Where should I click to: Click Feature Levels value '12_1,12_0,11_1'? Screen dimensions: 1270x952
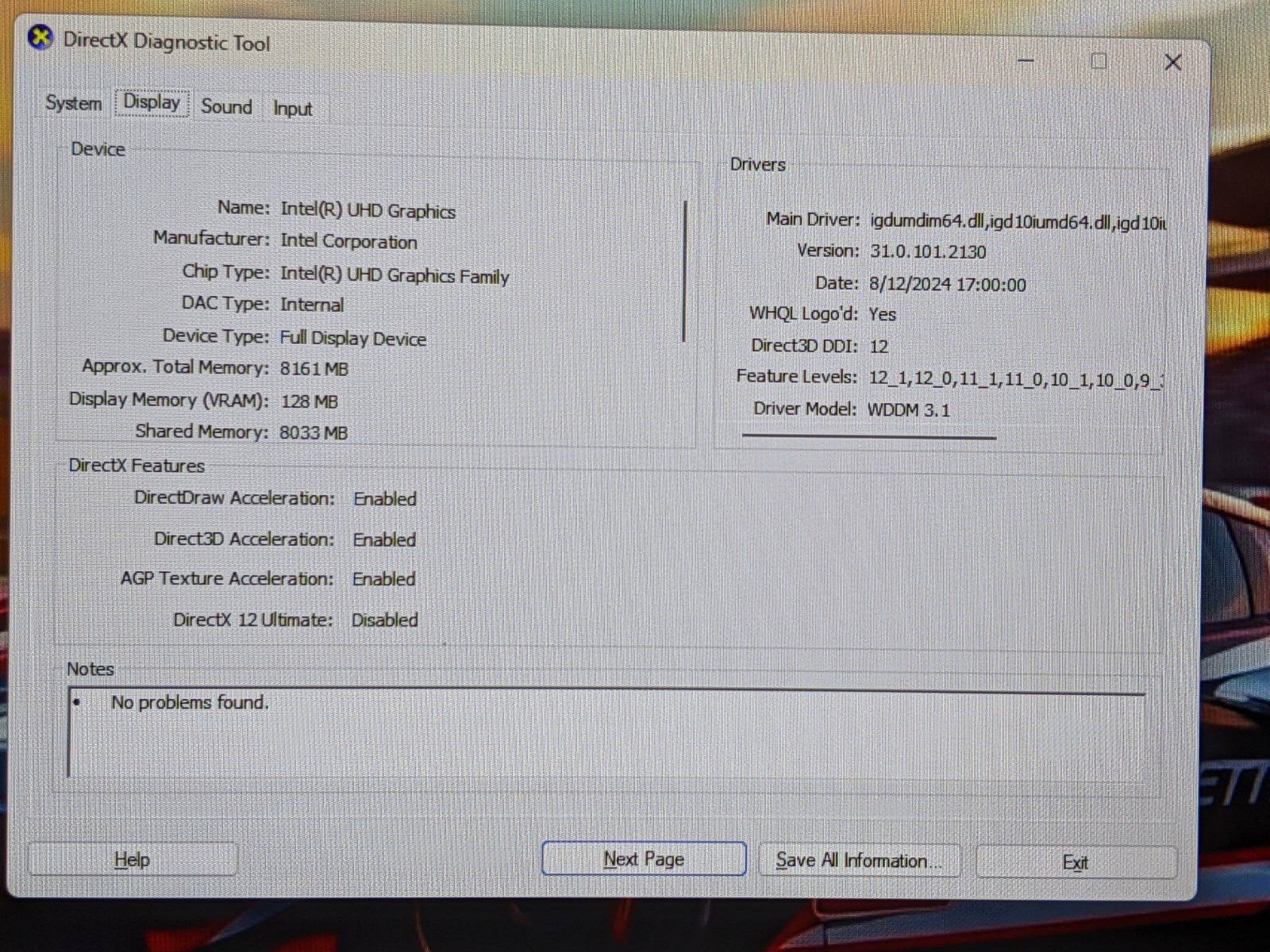tap(935, 378)
